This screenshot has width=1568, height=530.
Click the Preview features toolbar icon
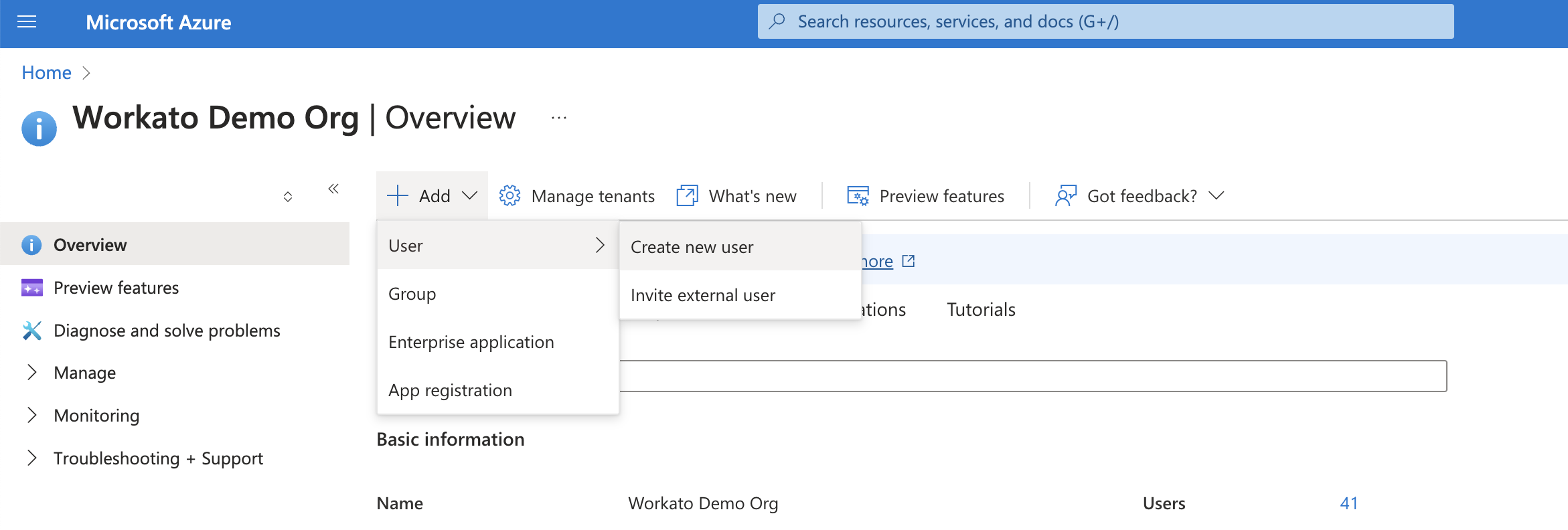pyautogui.click(x=858, y=196)
